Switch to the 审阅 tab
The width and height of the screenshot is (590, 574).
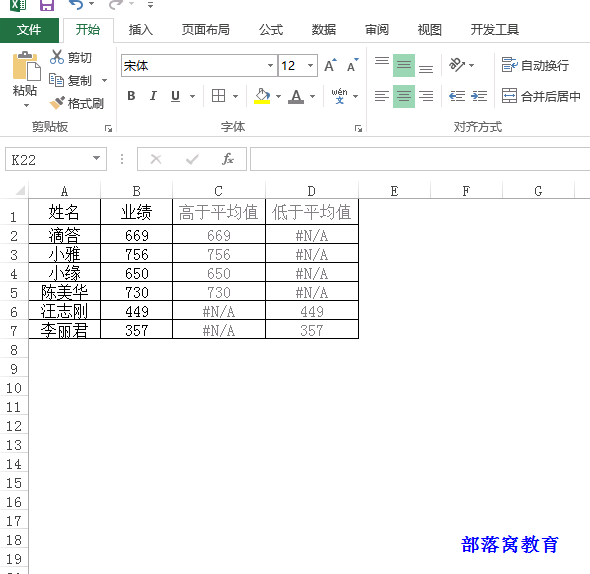[377, 30]
